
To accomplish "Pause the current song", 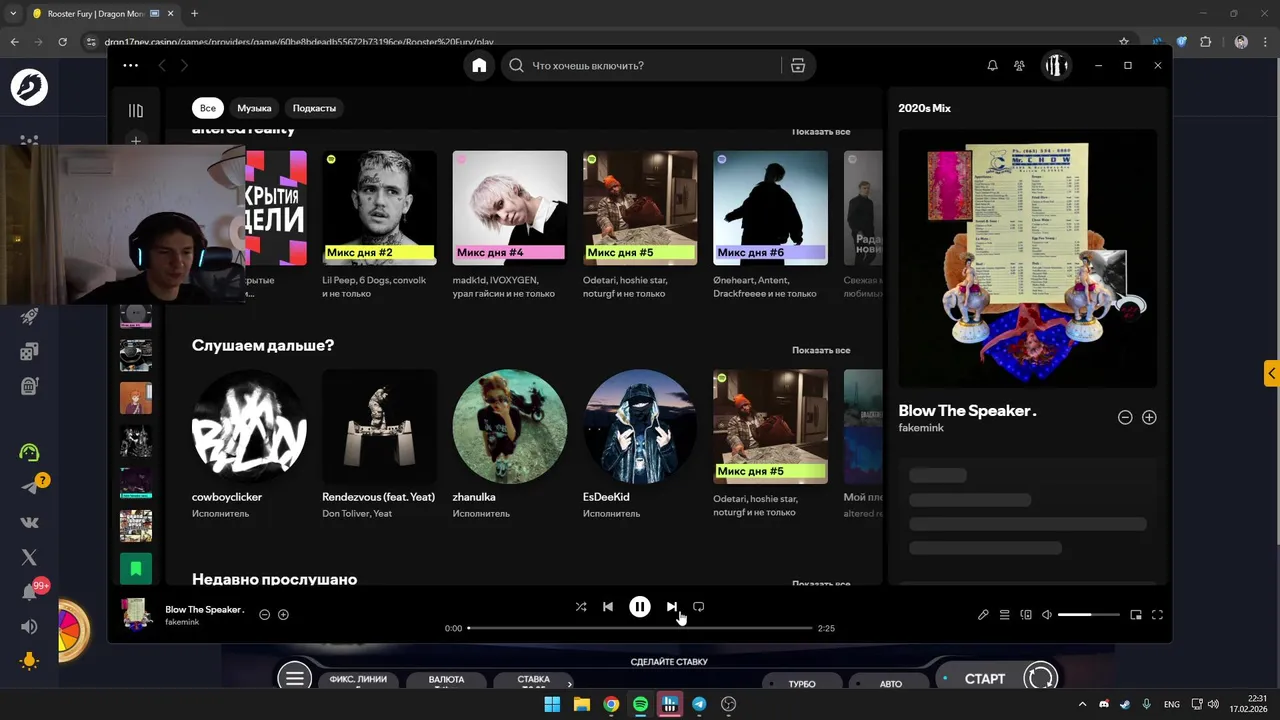I will (640, 606).
